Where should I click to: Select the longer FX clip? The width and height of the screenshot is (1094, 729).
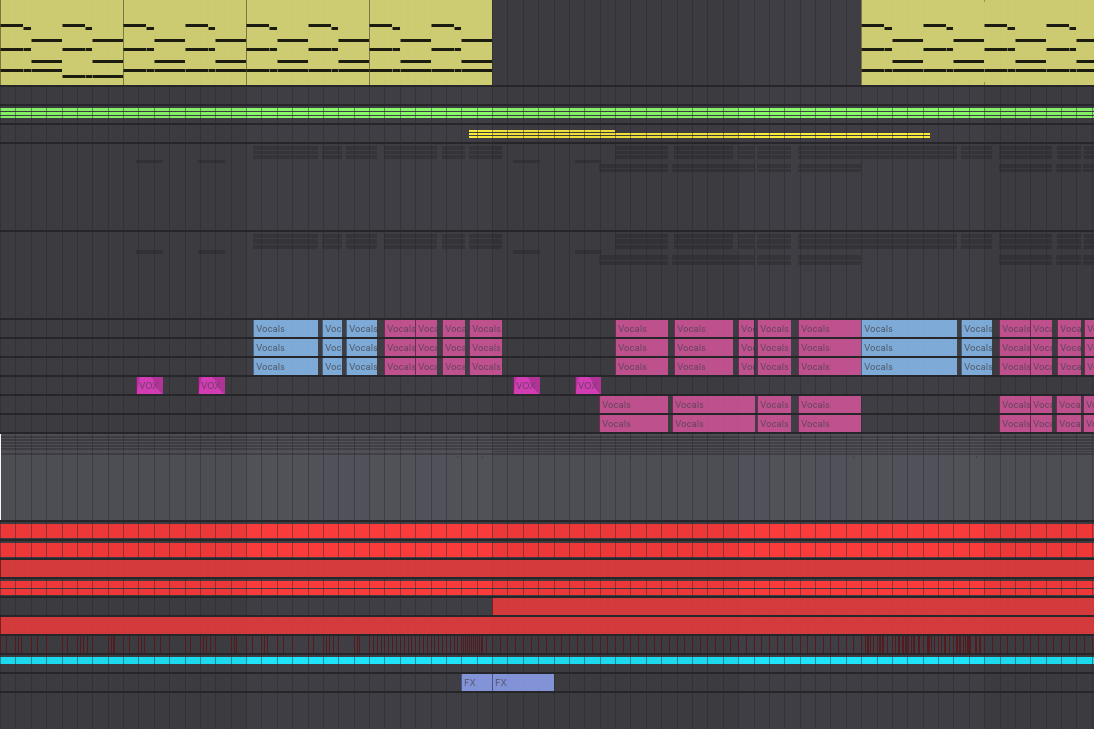click(523, 682)
